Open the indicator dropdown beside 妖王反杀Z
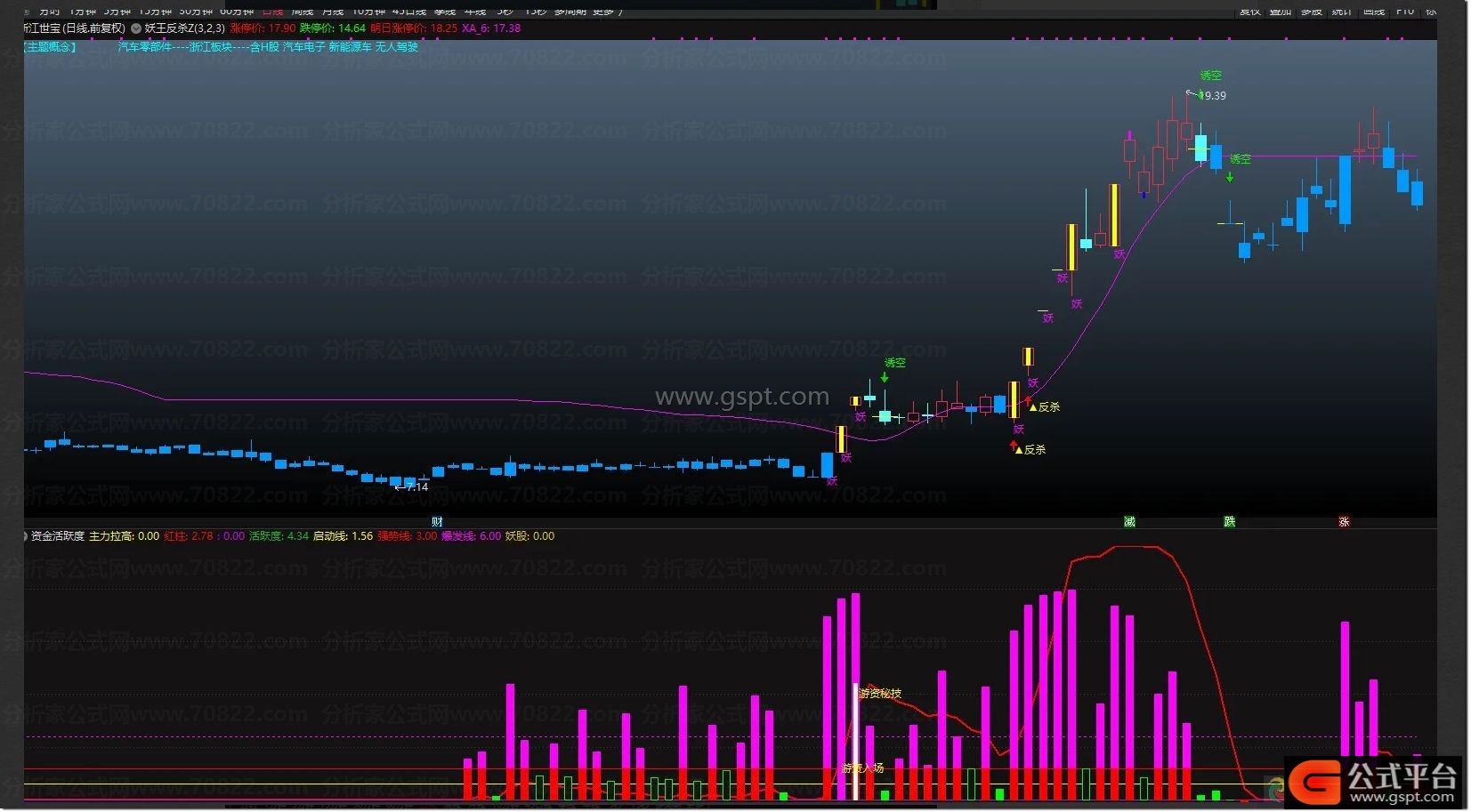This screenshot has height=812, width=1471. pyautogui.click(x=136, y=28)
